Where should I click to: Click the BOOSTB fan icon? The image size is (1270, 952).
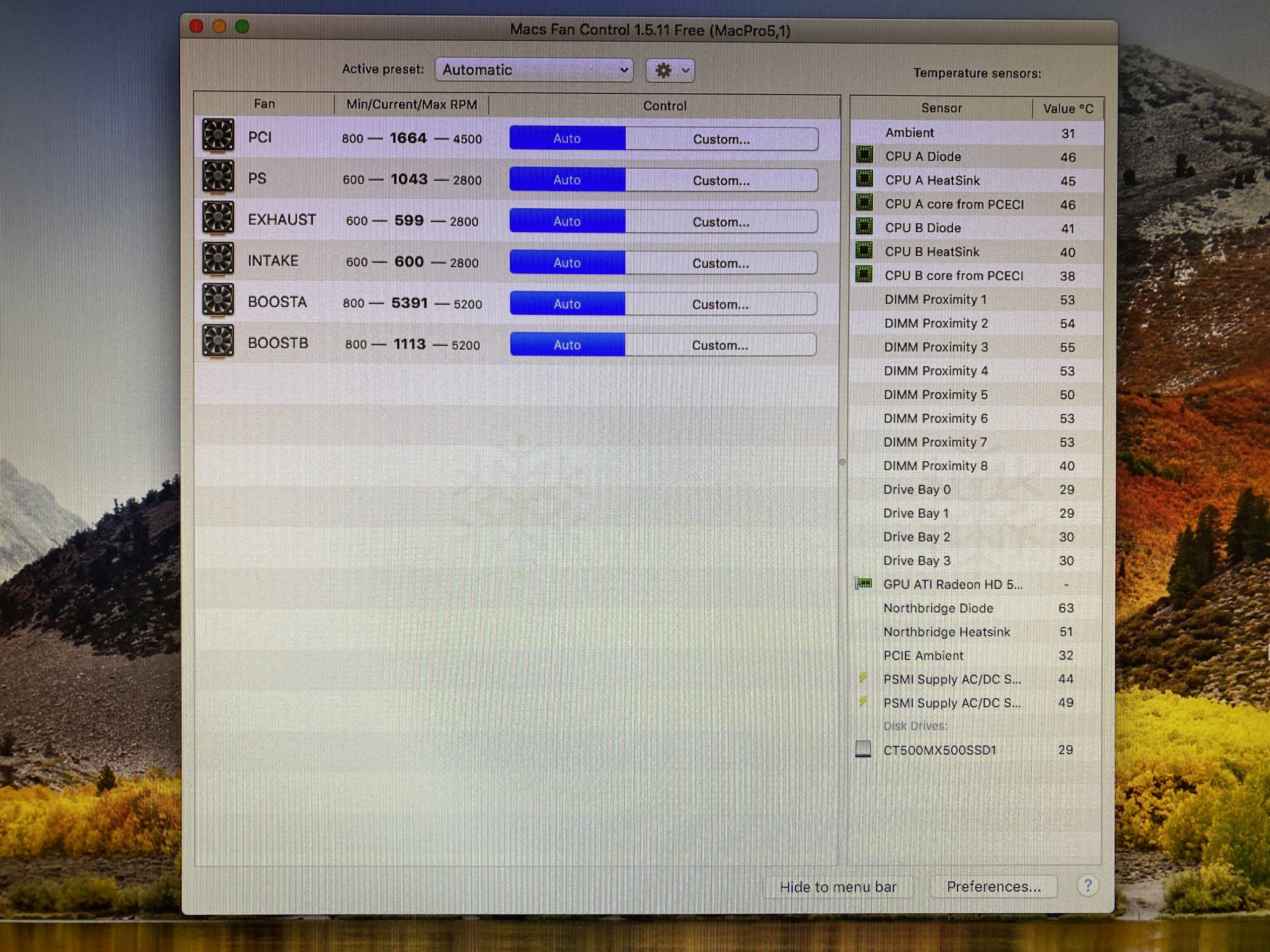pos(218,341)
